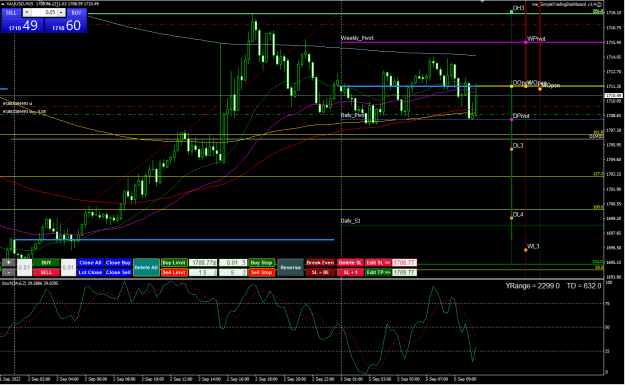Select the cyan DH3 level marker

point(512,12)
